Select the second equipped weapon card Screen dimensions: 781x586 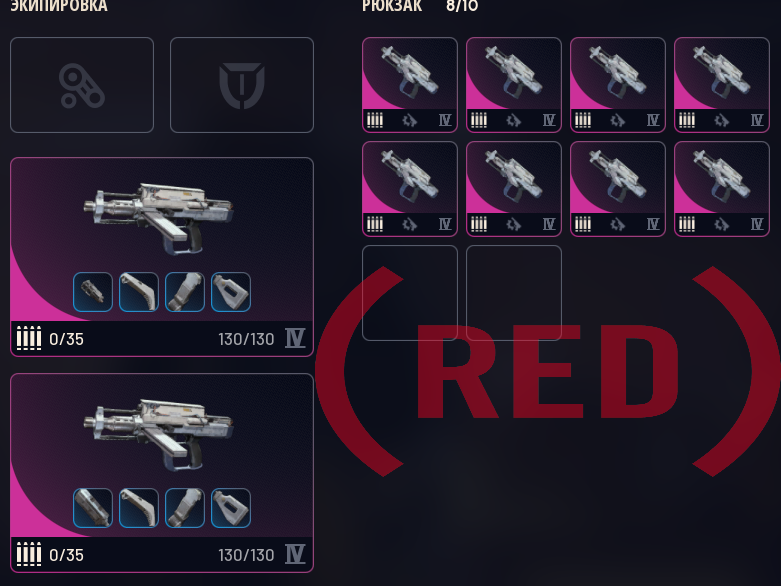click(162, 473)
